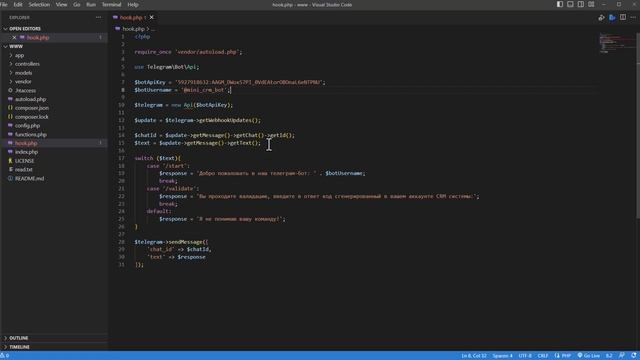The image size is (640, 360).
Task: Toggle secondary sidebar layout icon
Action: (x=581, y=4)
